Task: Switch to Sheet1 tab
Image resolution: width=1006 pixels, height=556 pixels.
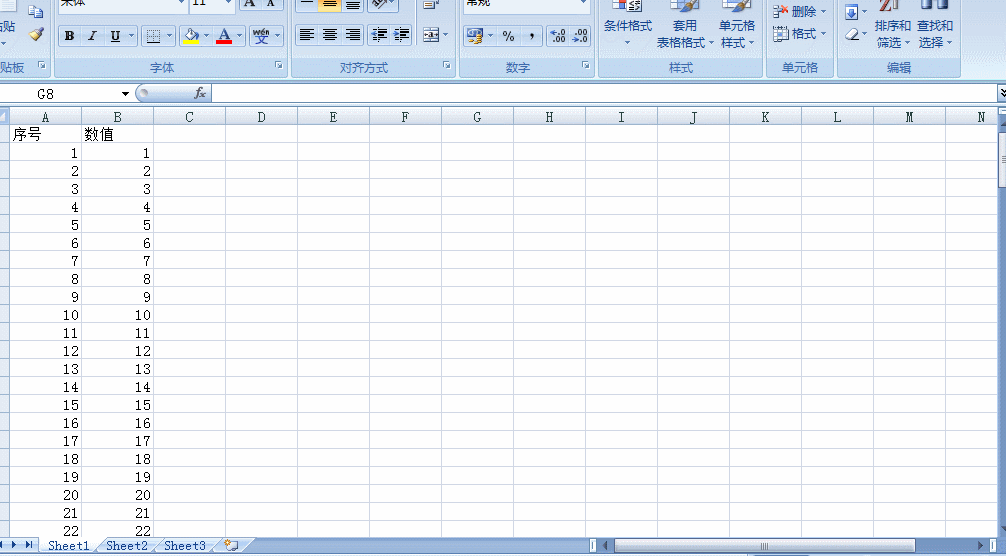Action: coord(69,546)
